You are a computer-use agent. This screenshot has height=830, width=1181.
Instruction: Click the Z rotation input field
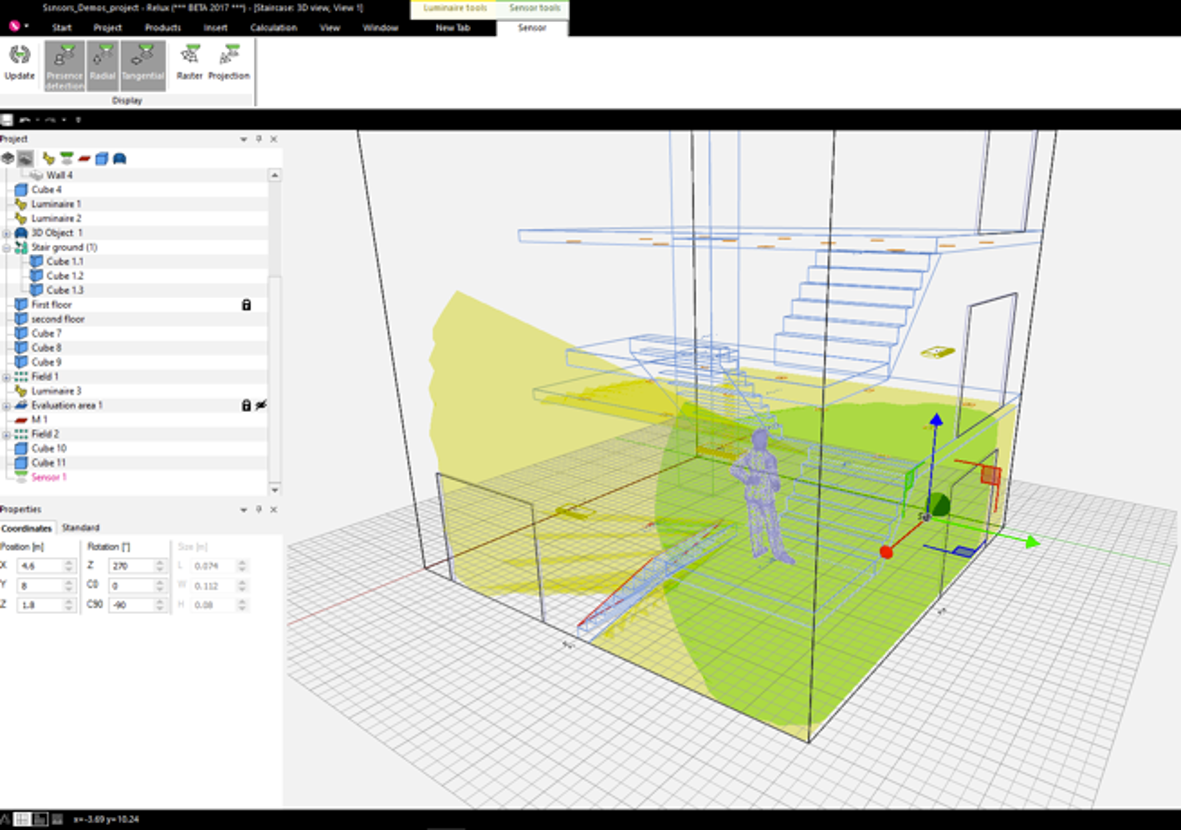pos(132,566)
